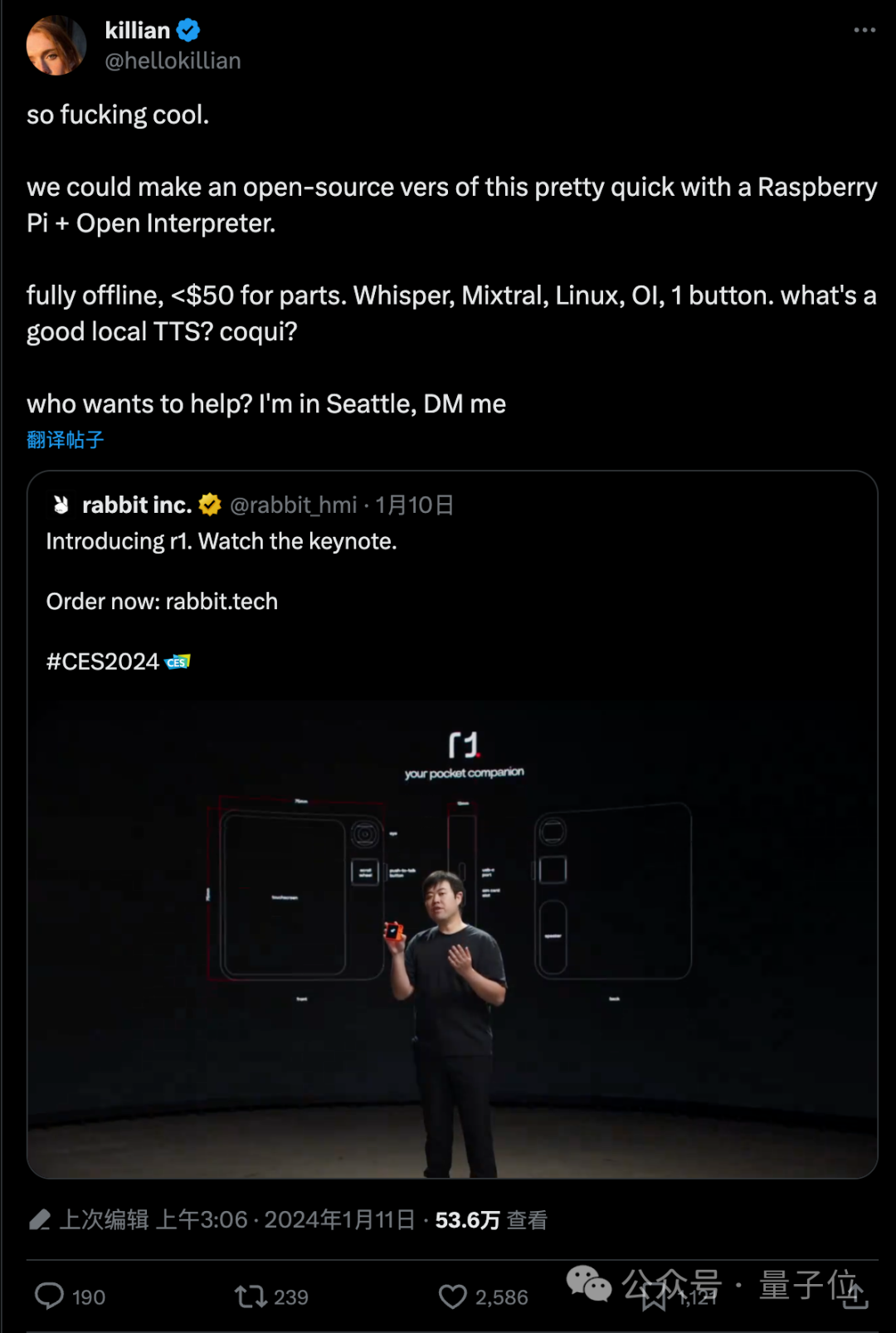Screen dimensions: 896x1333
Task: Click the retweet arrows icon
Action: click(x=251, y=1296)
